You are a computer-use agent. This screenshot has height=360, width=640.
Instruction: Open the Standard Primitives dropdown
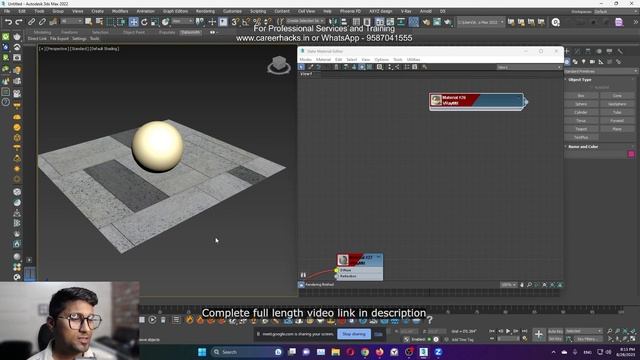pyautogui.click(x=601, y=71)
